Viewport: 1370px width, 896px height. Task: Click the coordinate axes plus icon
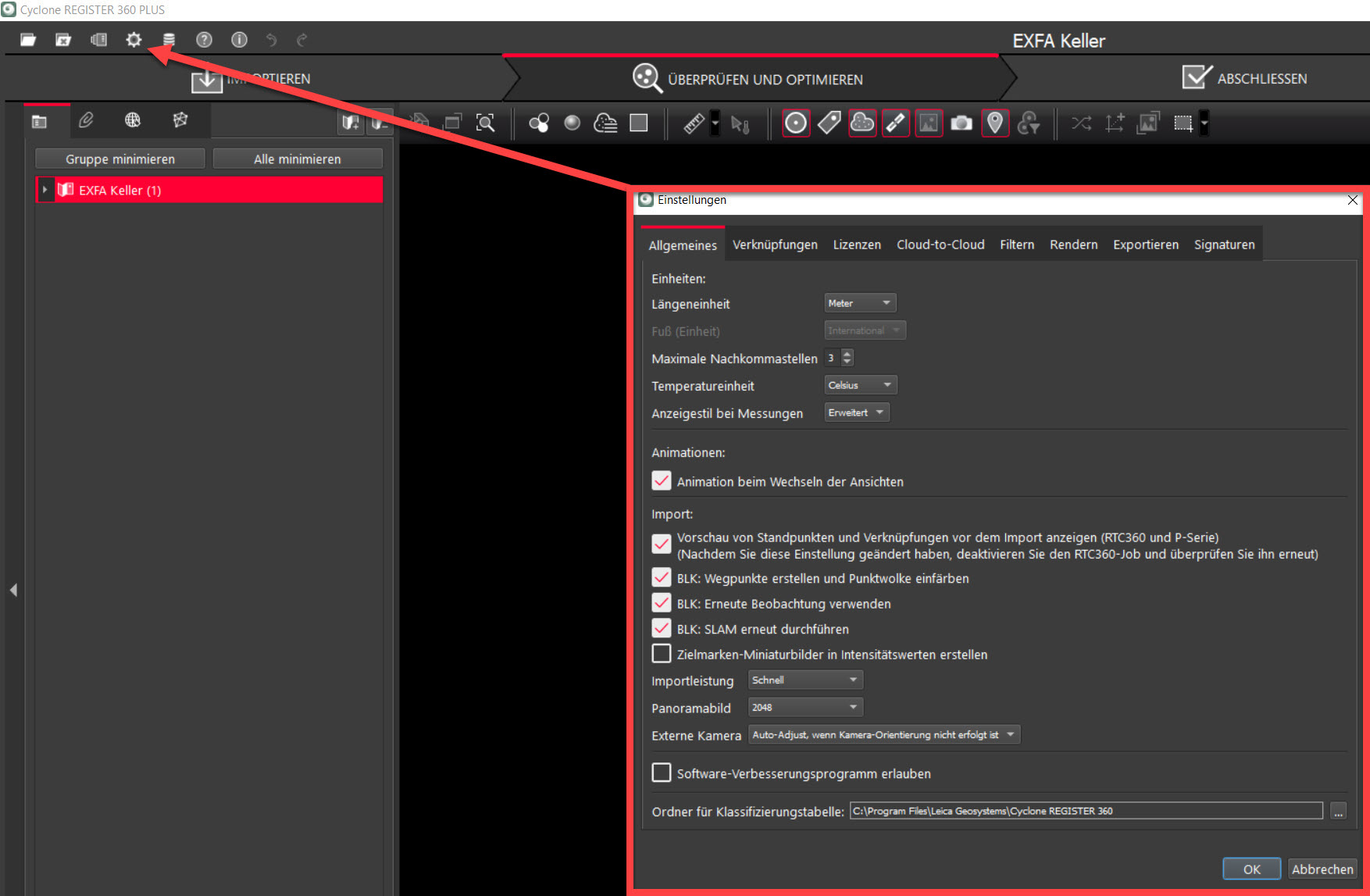(1115, 123)
